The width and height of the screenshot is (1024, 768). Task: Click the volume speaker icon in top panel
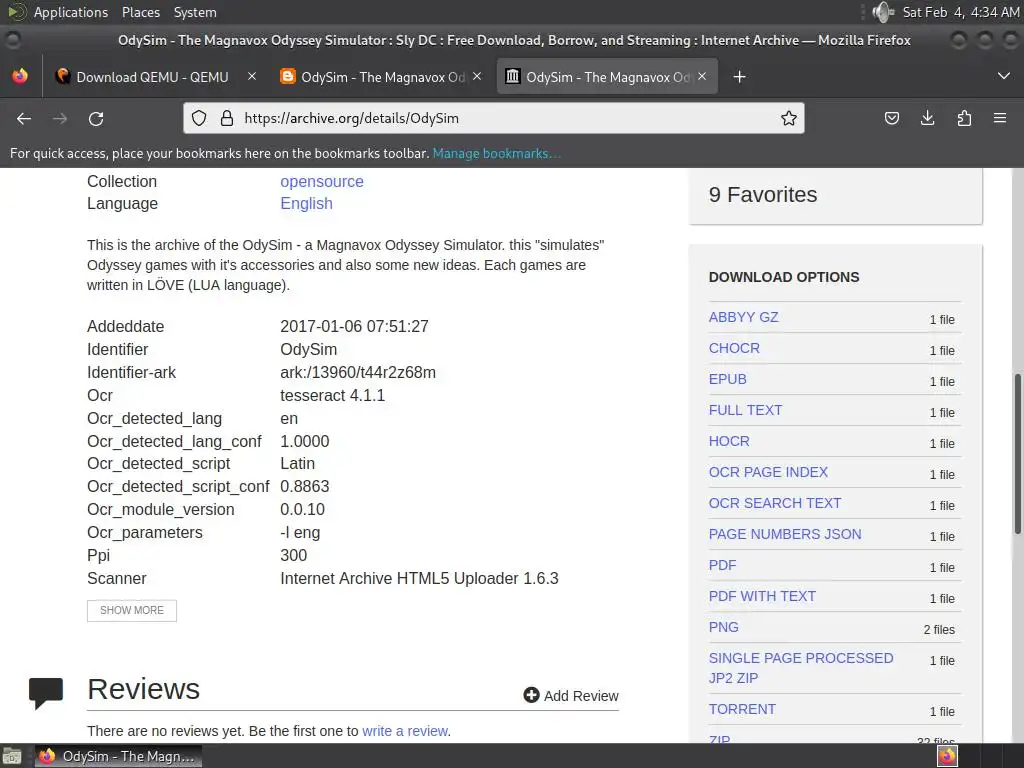(882, 12)
